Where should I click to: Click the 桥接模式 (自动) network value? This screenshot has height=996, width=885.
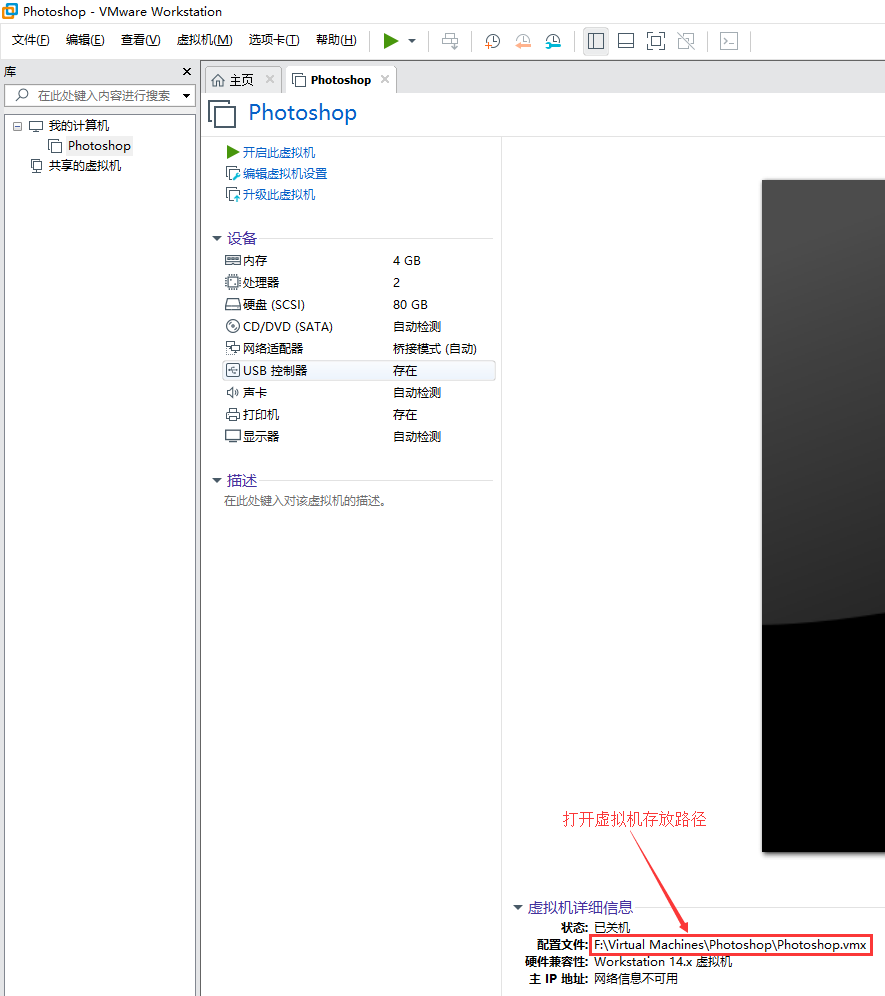pos(435,349)
